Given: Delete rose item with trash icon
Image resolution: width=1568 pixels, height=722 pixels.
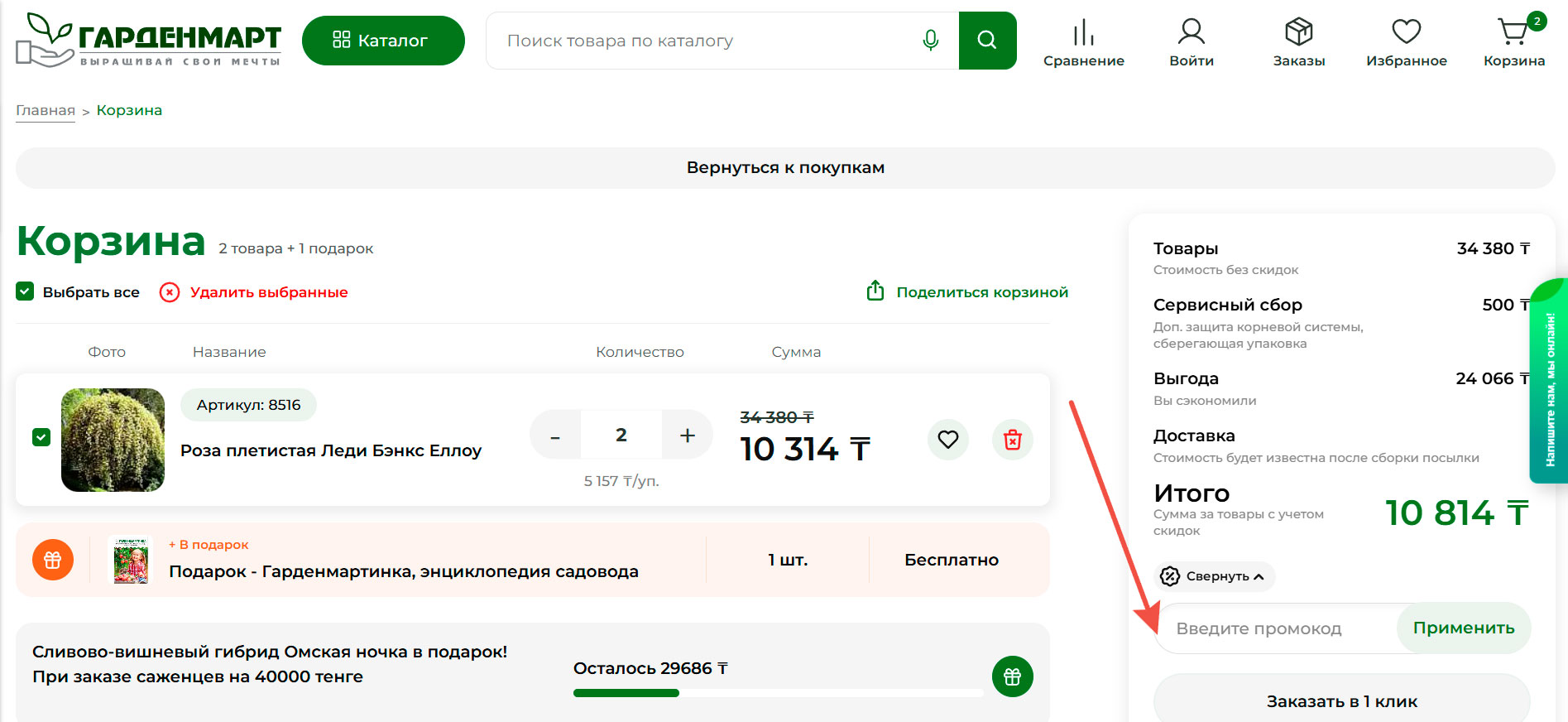Looking at the screenshot, I should [1013, 440].
